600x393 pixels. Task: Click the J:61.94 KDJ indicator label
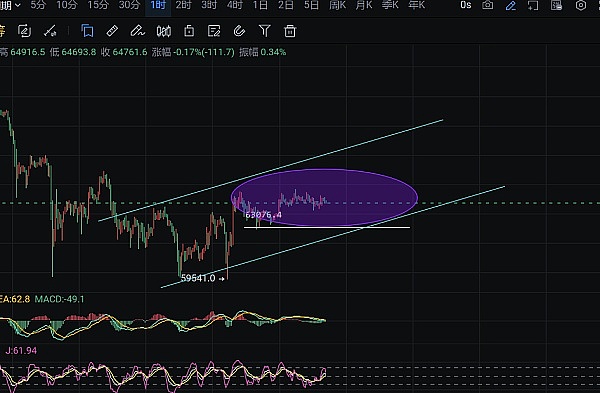click(21, 351)
